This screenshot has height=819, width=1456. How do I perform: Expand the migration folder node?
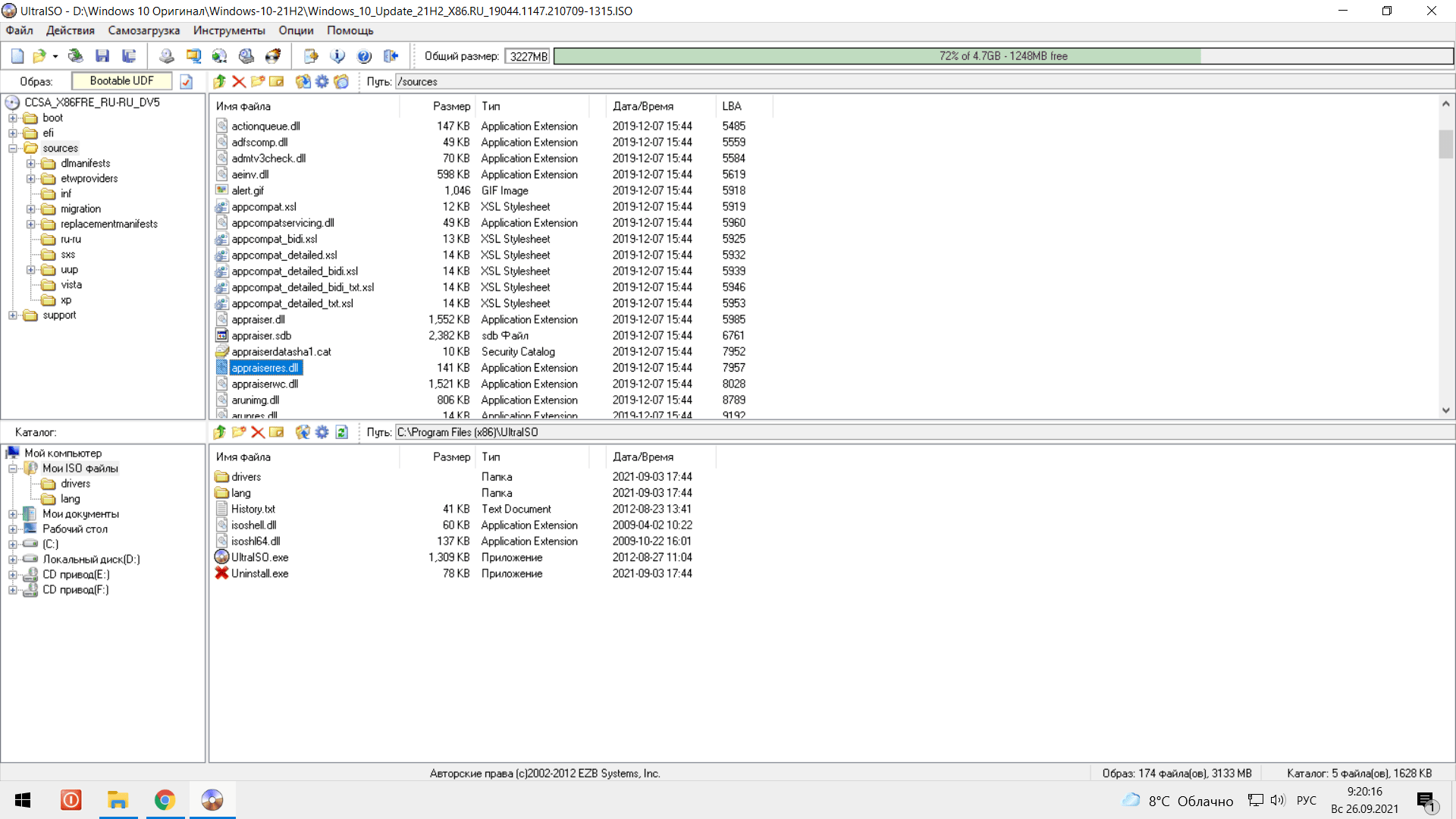[31, 209]
